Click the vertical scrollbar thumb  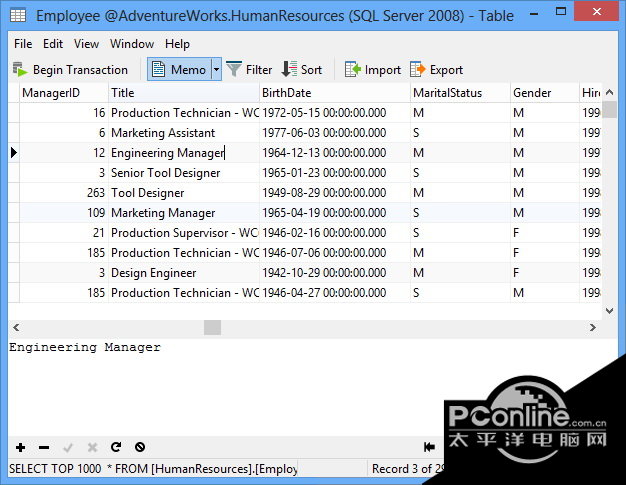pyautogui.click(x=609, y=110)
